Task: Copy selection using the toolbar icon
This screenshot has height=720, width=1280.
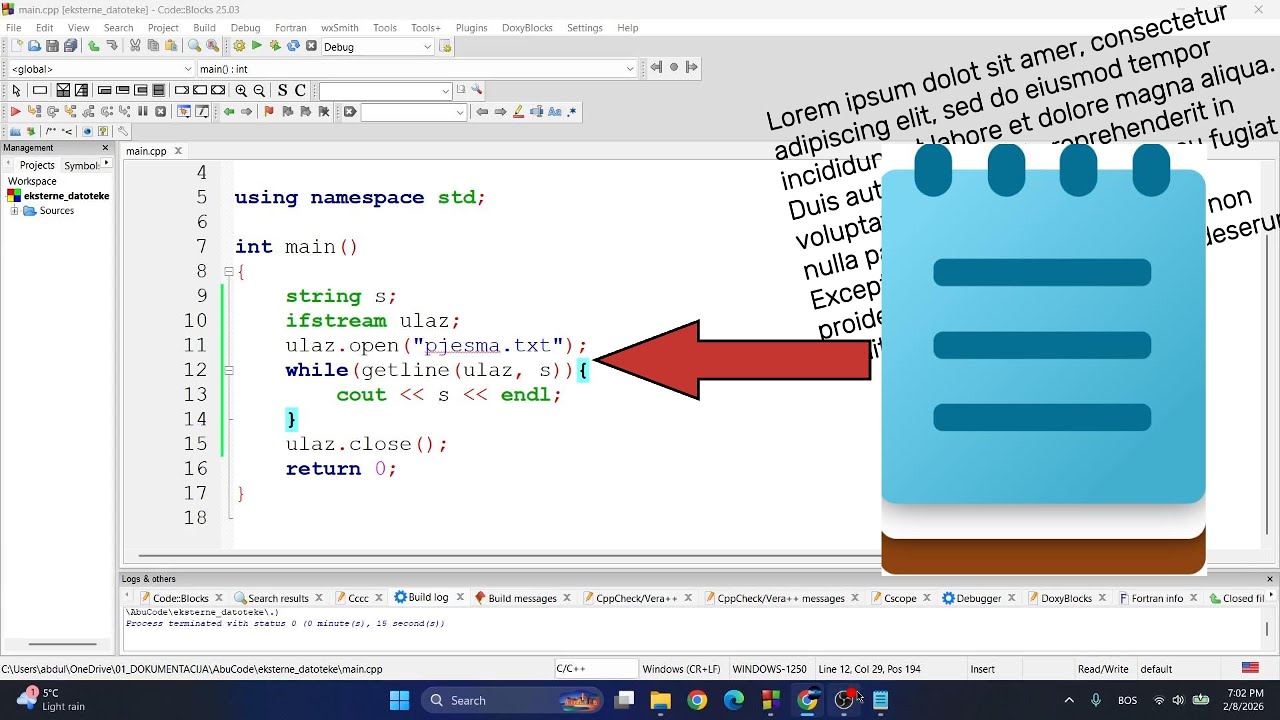Action: [x=153, y=46]
